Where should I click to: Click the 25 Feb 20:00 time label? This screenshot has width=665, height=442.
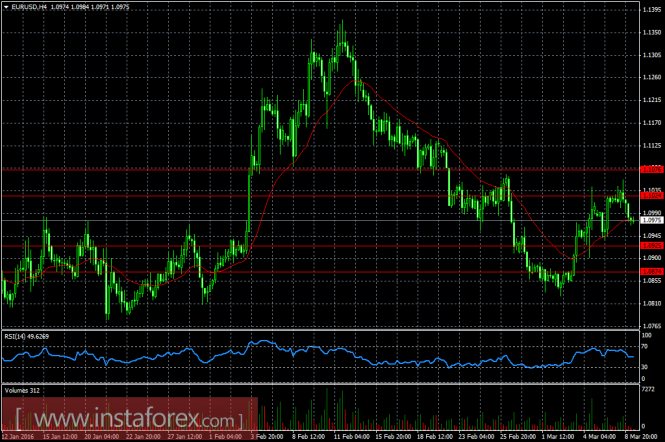(x=518, y=436)
